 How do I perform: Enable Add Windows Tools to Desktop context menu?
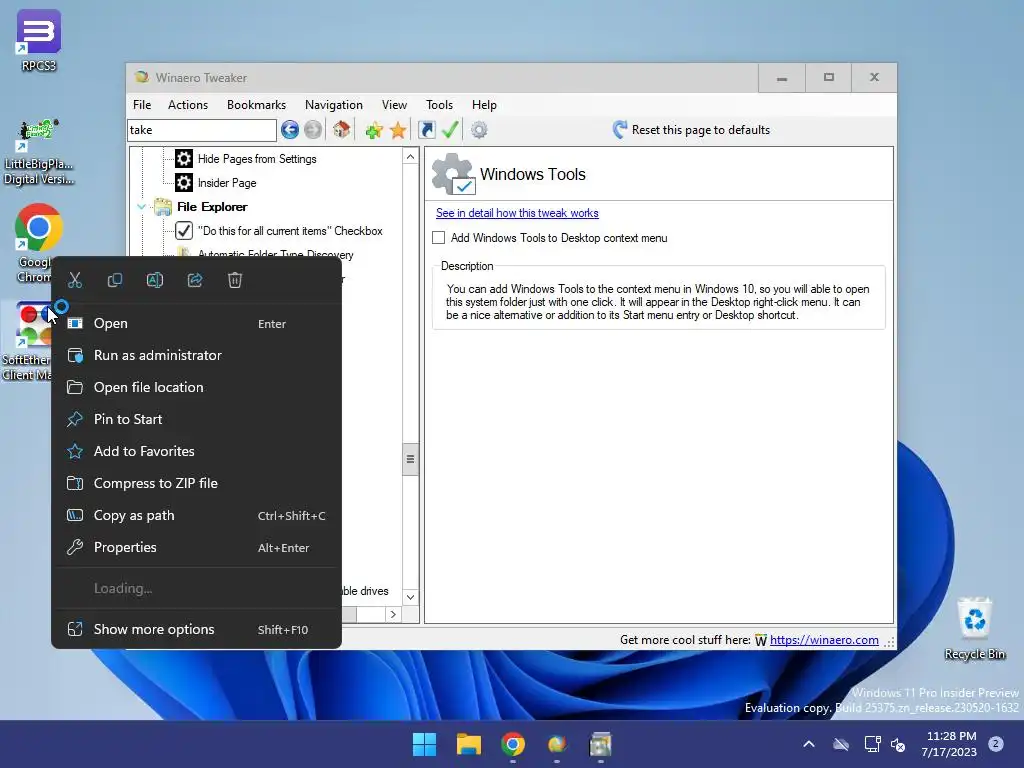click(439, 238)
